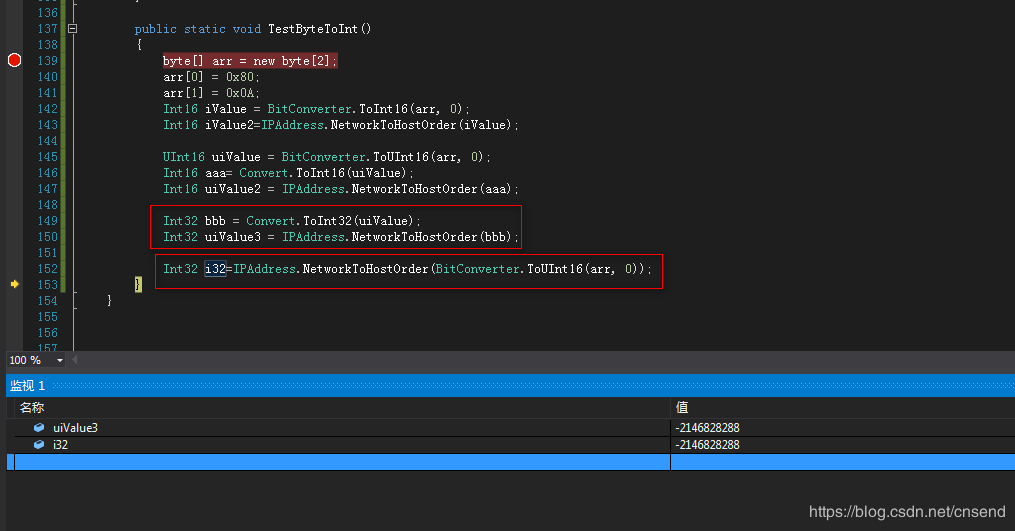Click the horizontal scrollbar left arrow
The width and height of the screenshot is (1015, 531).
click(74, 360)
